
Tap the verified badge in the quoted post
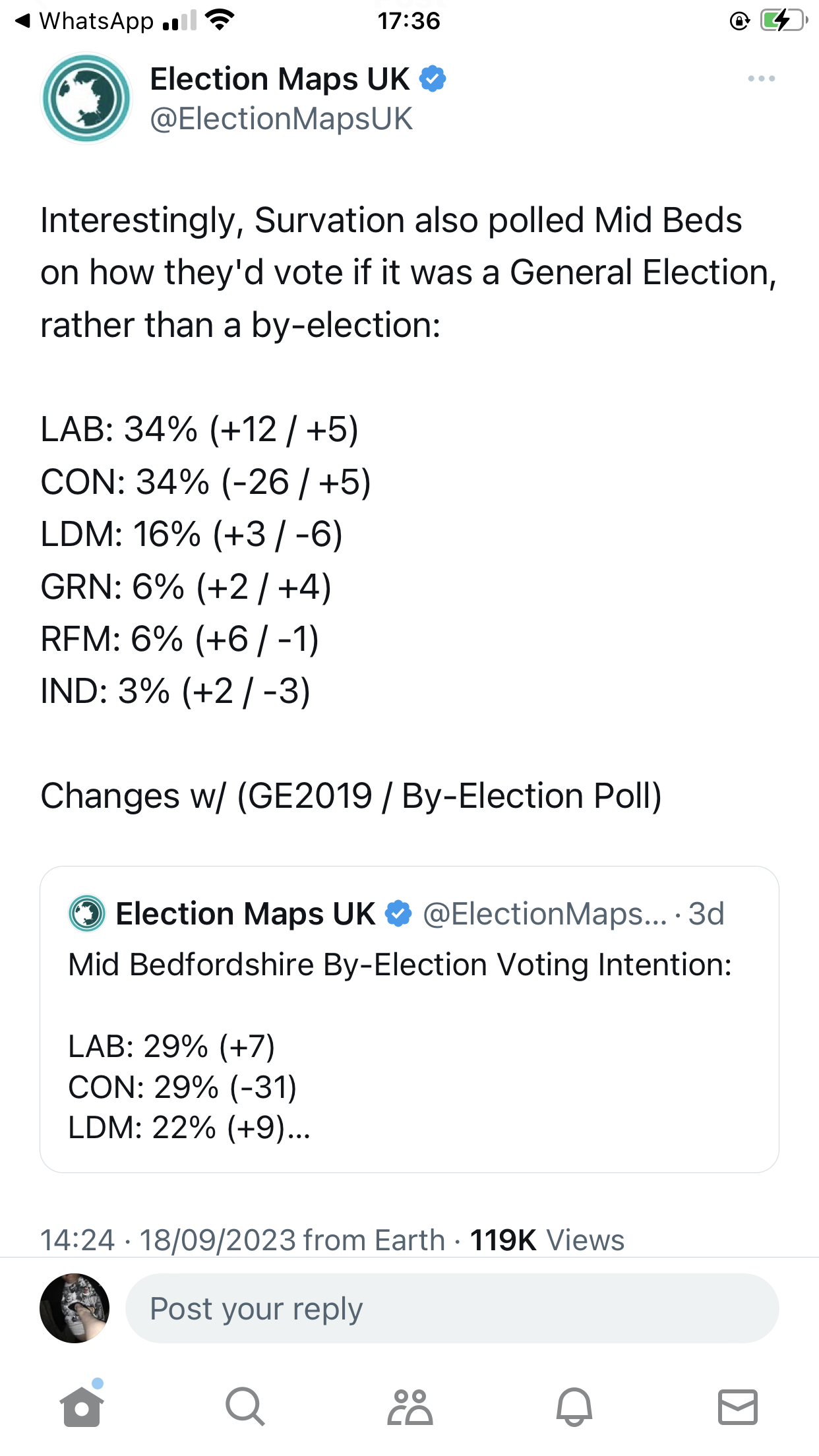pyautogui.click(x=398, y=914)
